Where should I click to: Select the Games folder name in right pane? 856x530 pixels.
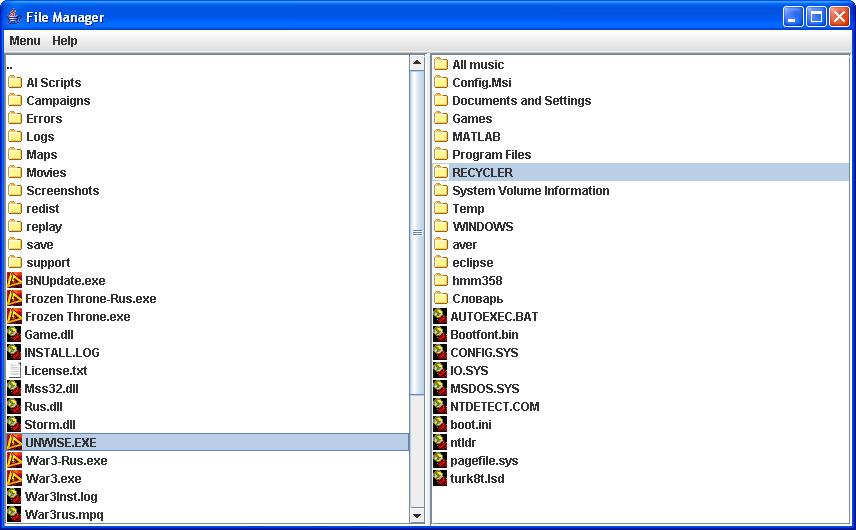point(472,118)
